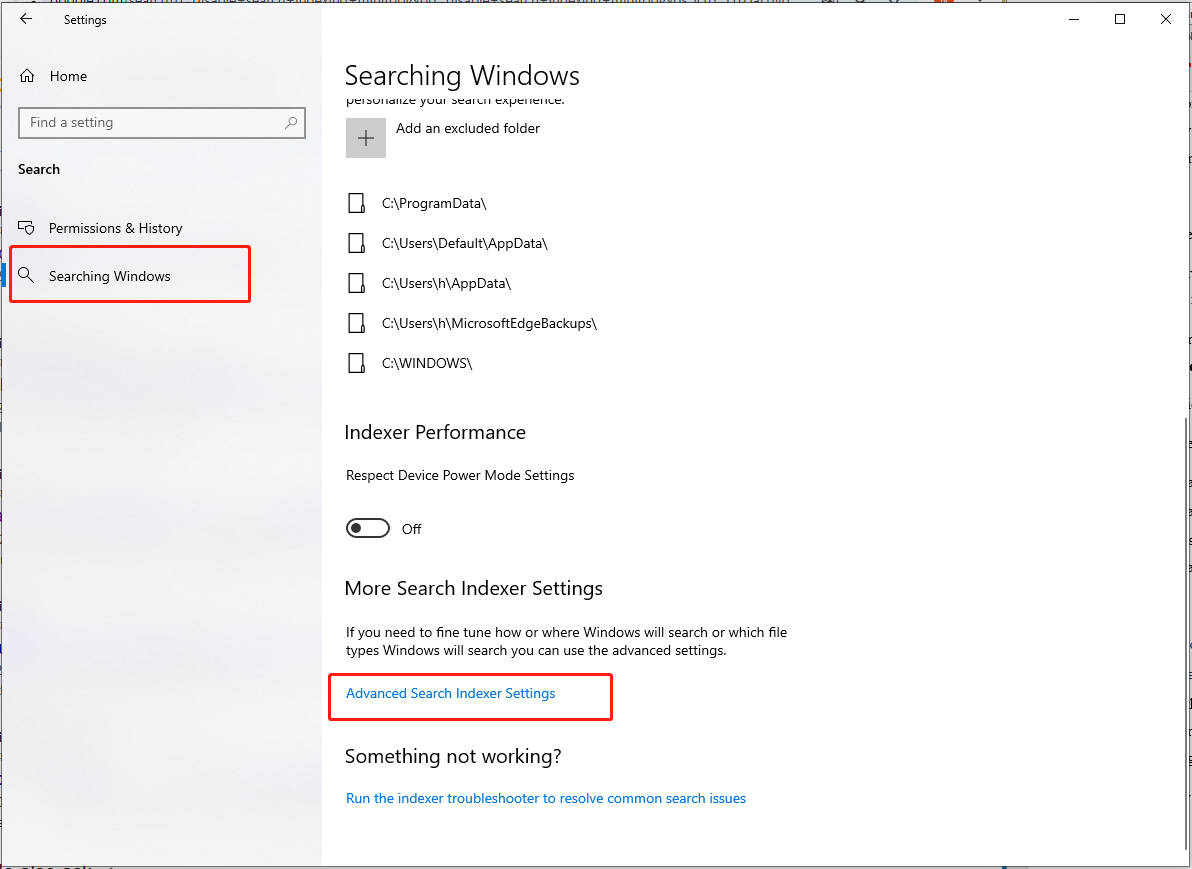
Task: Click the search magnifier in Find a setting
Action: pos(290,122)
